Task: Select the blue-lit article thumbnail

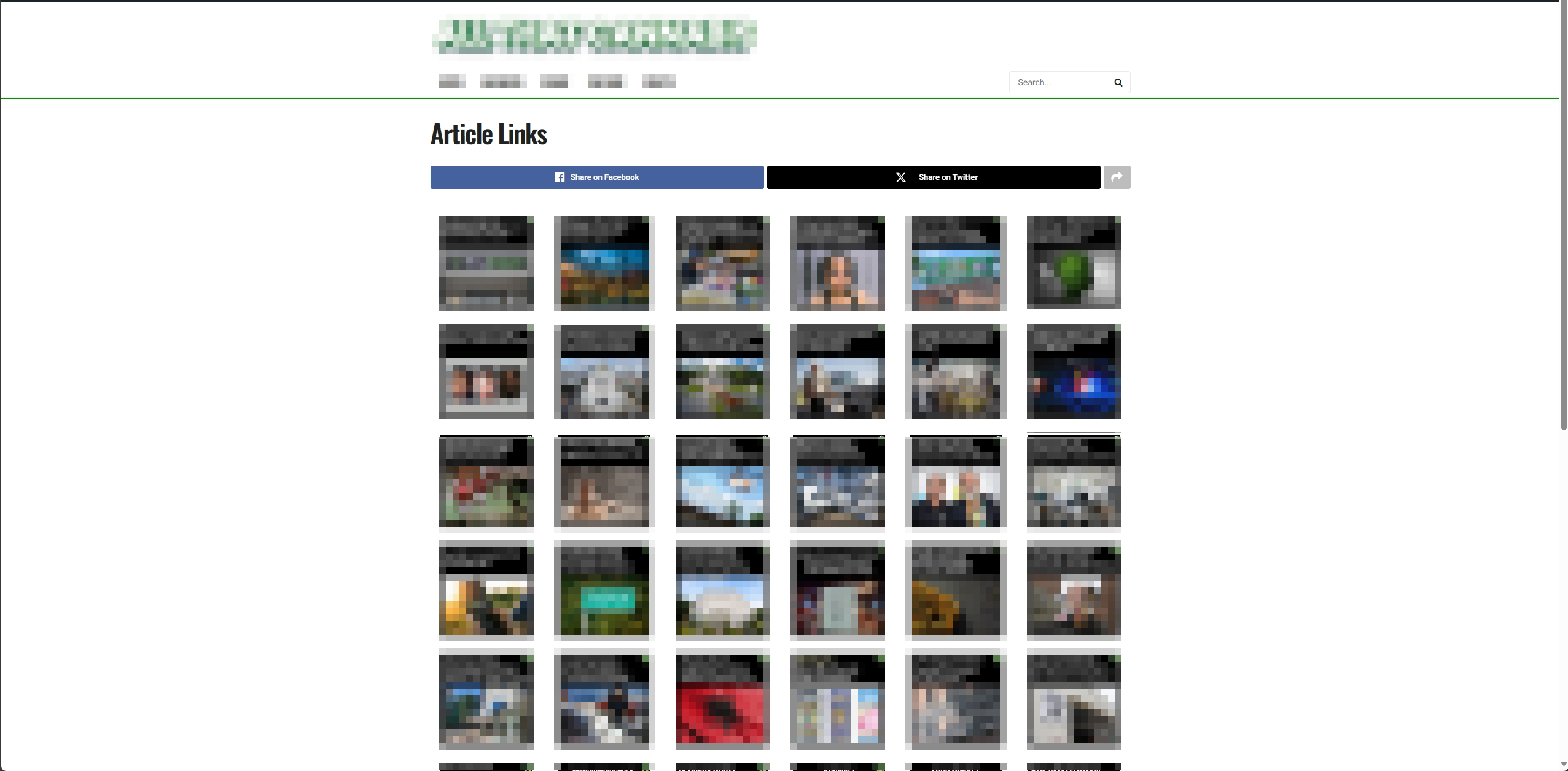Action: (1074, 372)
